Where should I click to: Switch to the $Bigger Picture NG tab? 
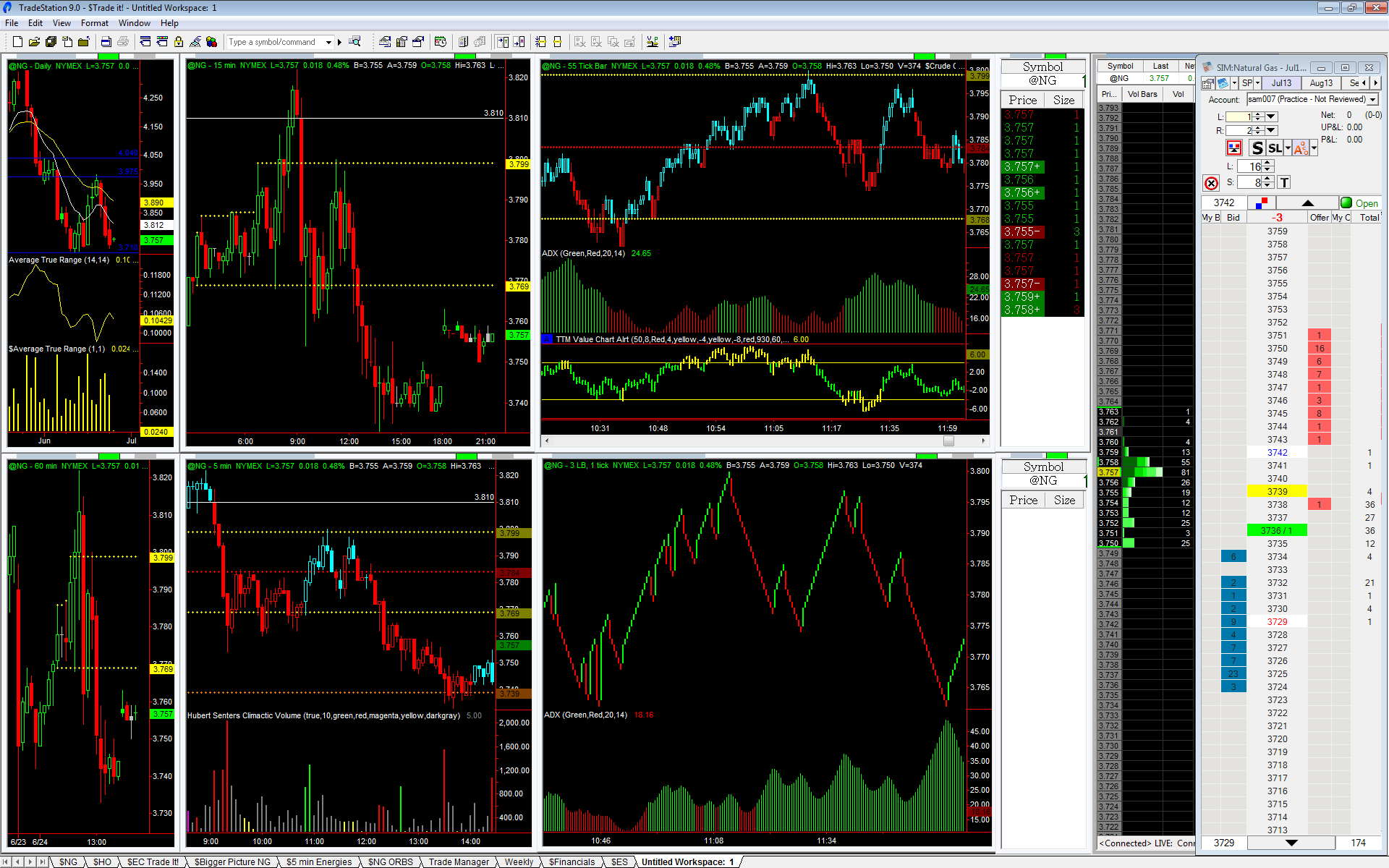point(232,861)
